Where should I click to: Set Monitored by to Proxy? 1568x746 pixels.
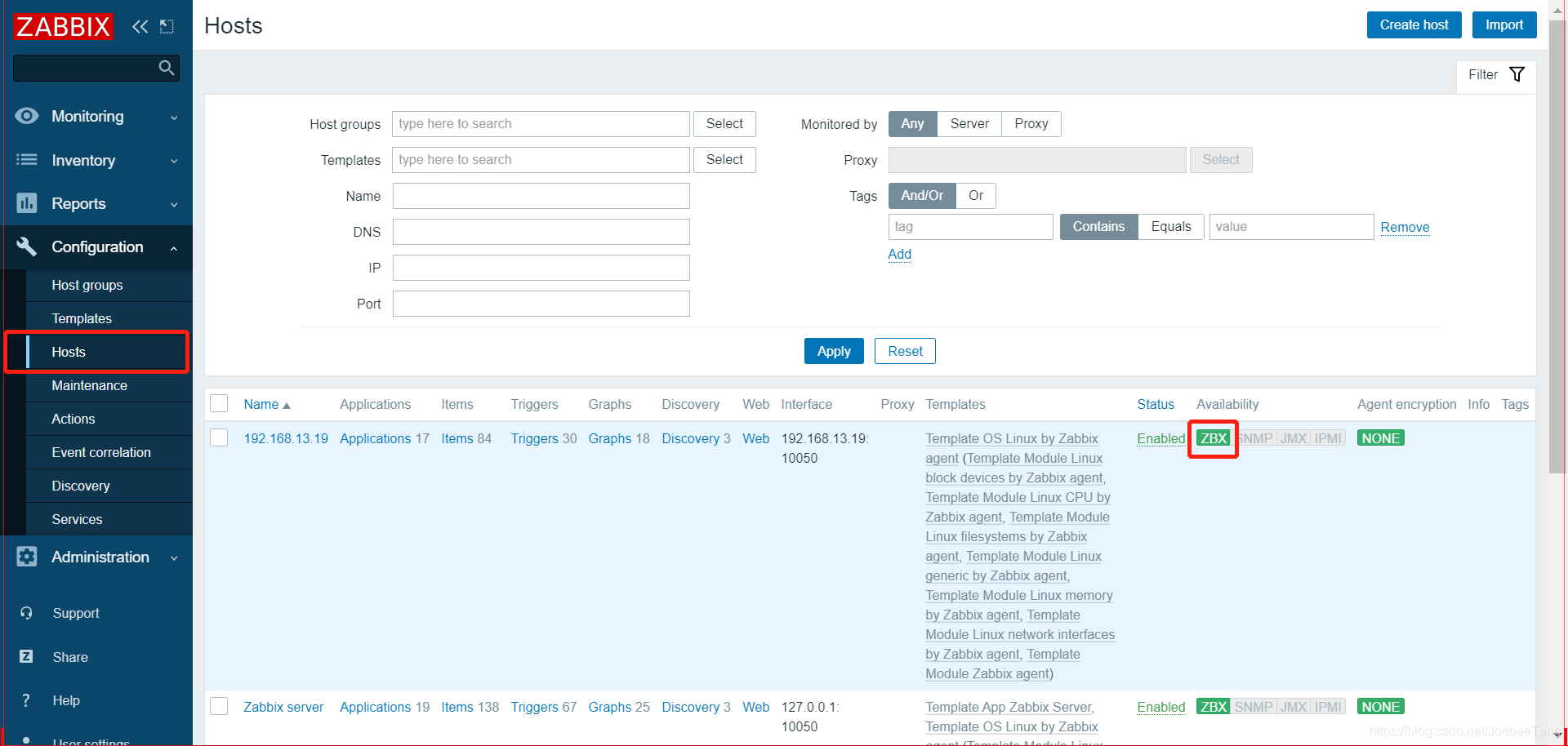[x=1031, y=124]
